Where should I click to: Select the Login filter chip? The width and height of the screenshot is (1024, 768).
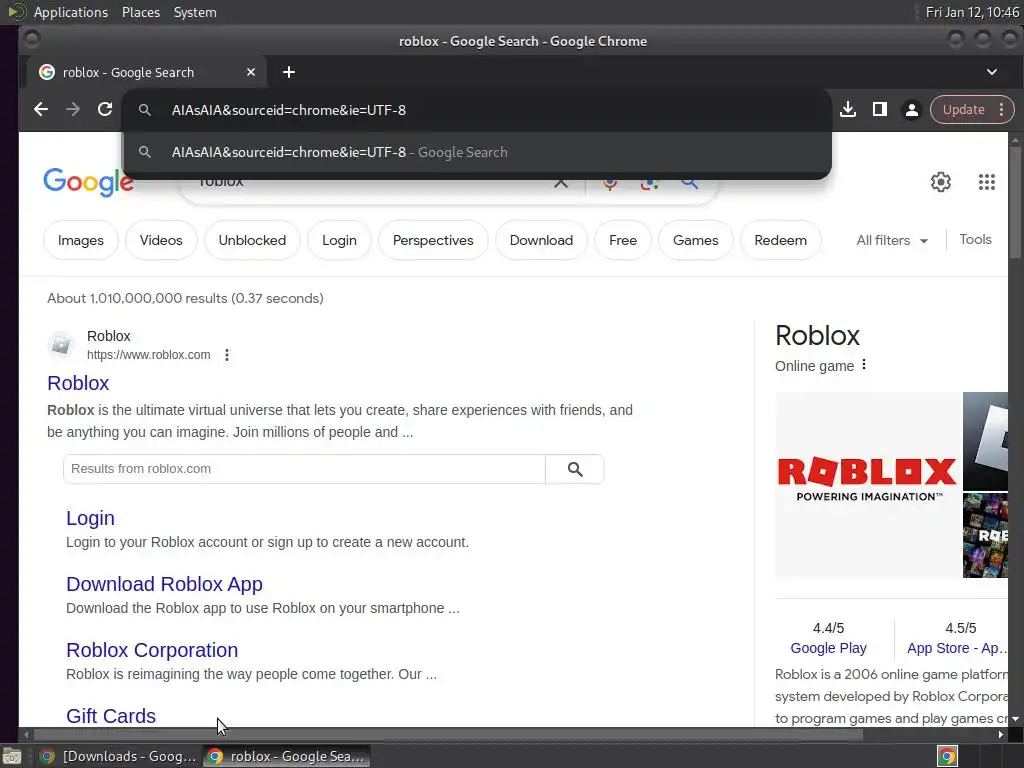pos(339,240)
